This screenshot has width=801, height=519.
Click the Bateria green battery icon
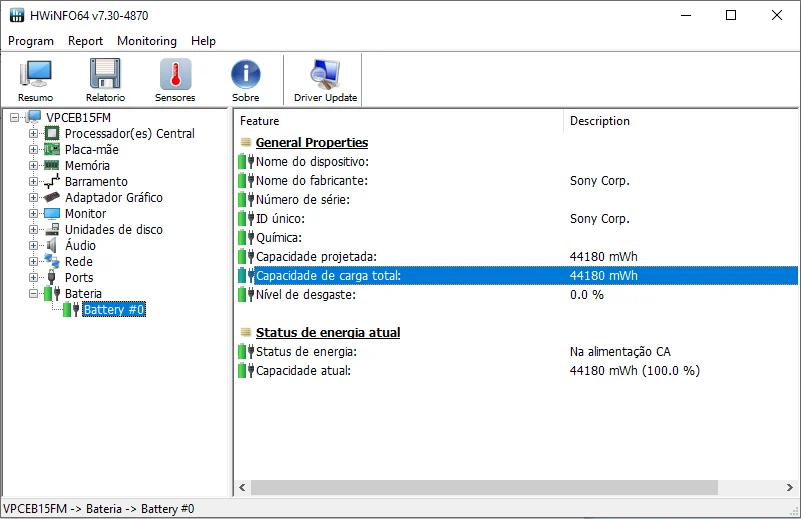click(52, 293)
